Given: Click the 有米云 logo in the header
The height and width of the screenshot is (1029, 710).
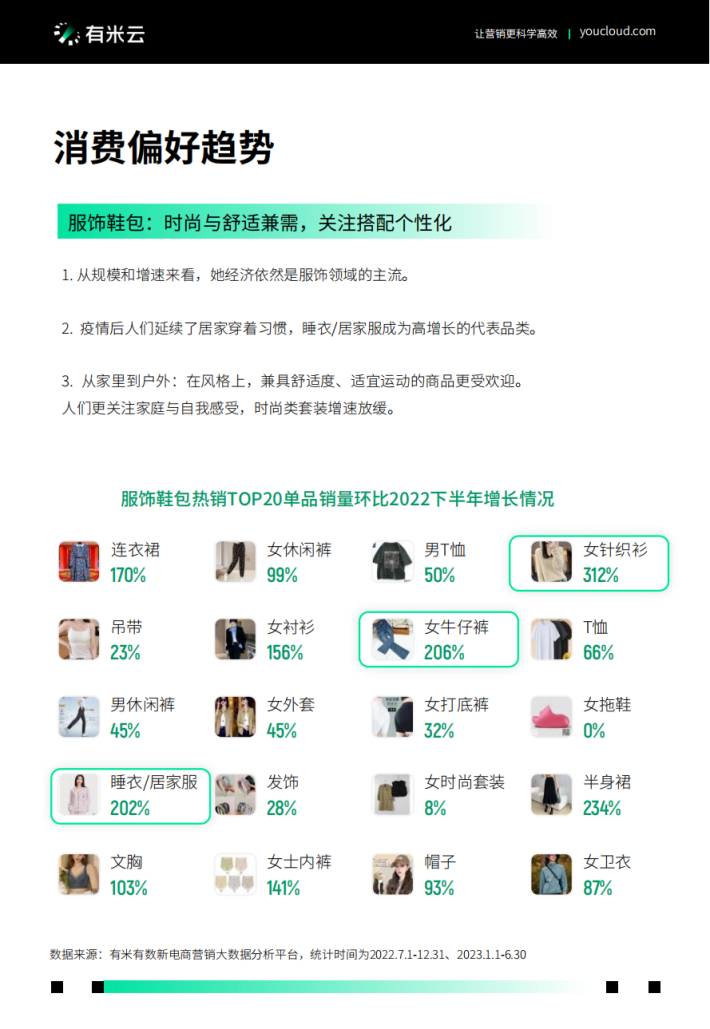Looking at the screenshot, I should point(99,33).
